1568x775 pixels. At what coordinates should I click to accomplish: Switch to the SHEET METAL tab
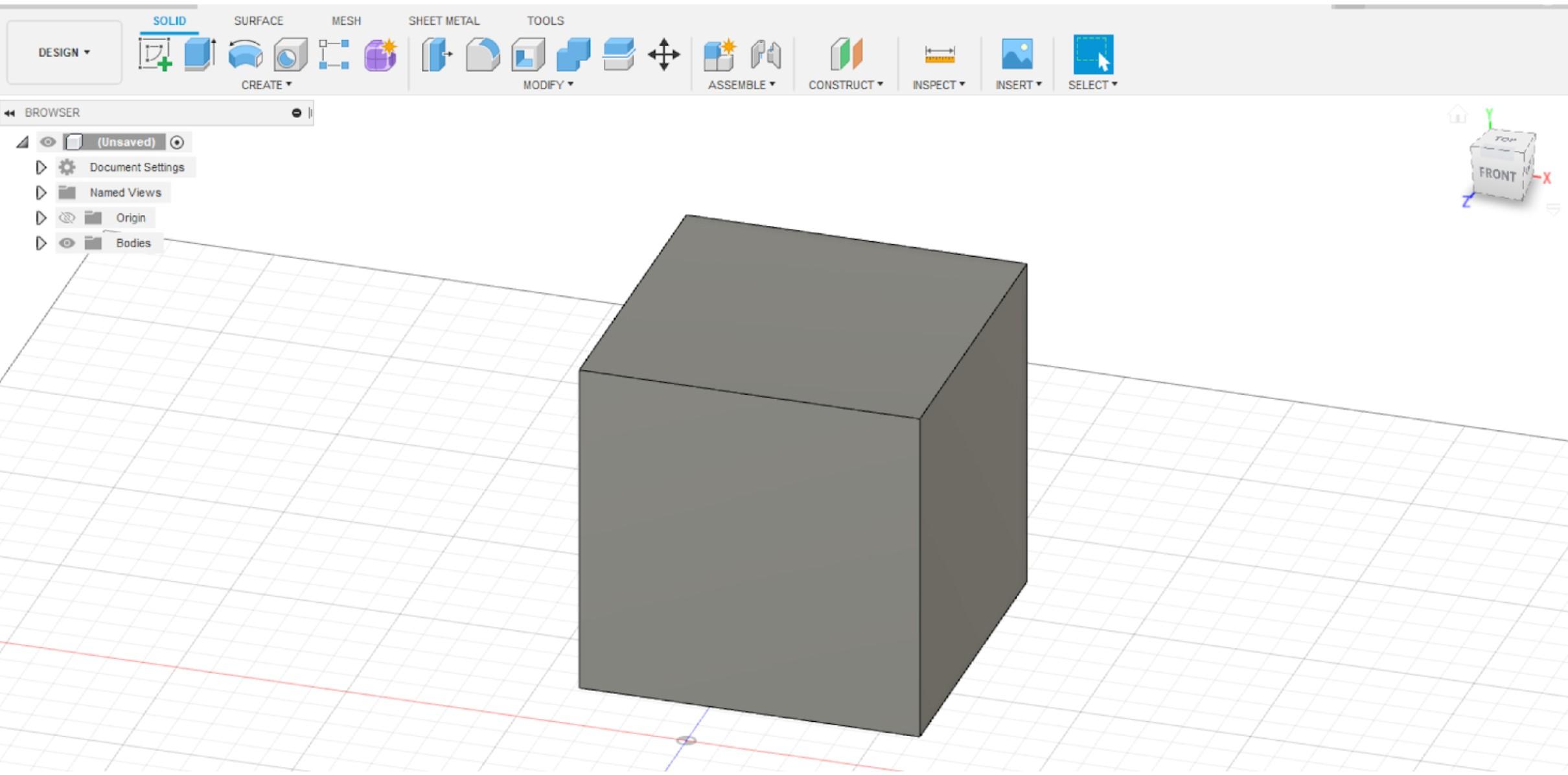[444, 21]
